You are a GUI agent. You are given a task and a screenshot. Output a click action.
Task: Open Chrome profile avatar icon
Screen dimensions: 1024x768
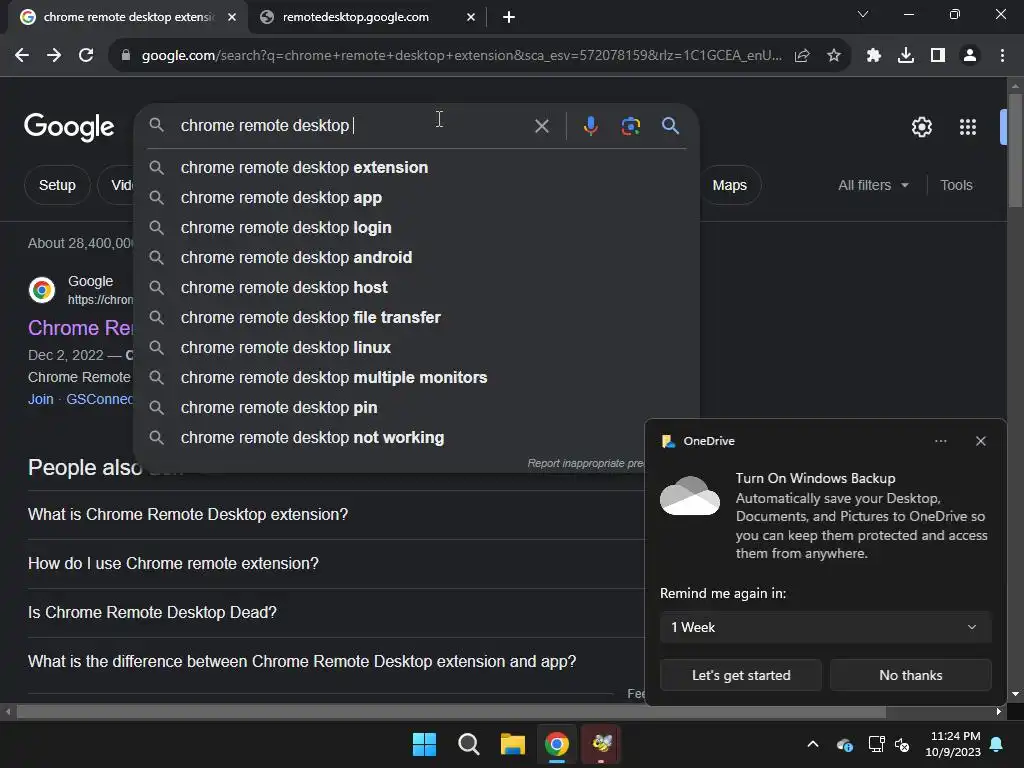tap(970, 56)
